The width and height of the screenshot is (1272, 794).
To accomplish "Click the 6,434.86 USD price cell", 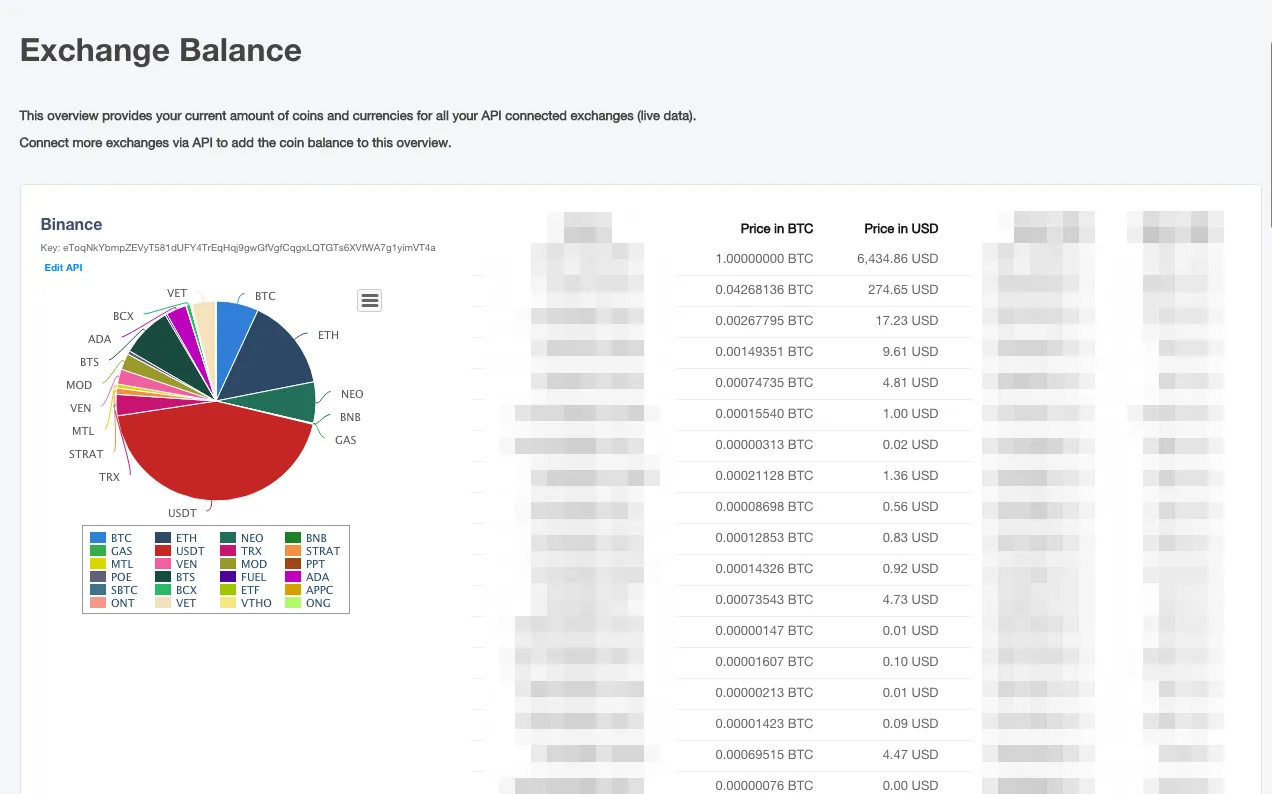I will [x=898, y=259].
